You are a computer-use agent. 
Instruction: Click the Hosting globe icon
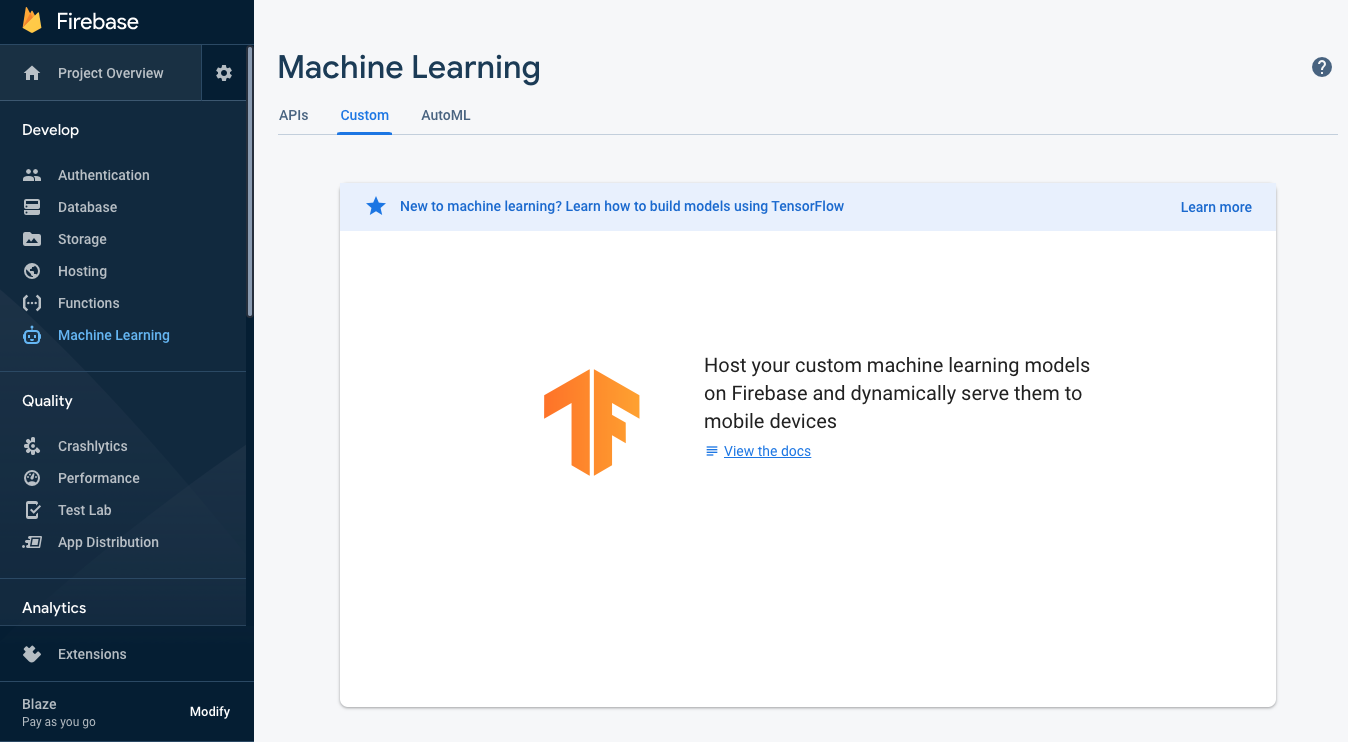click(32, 271)
